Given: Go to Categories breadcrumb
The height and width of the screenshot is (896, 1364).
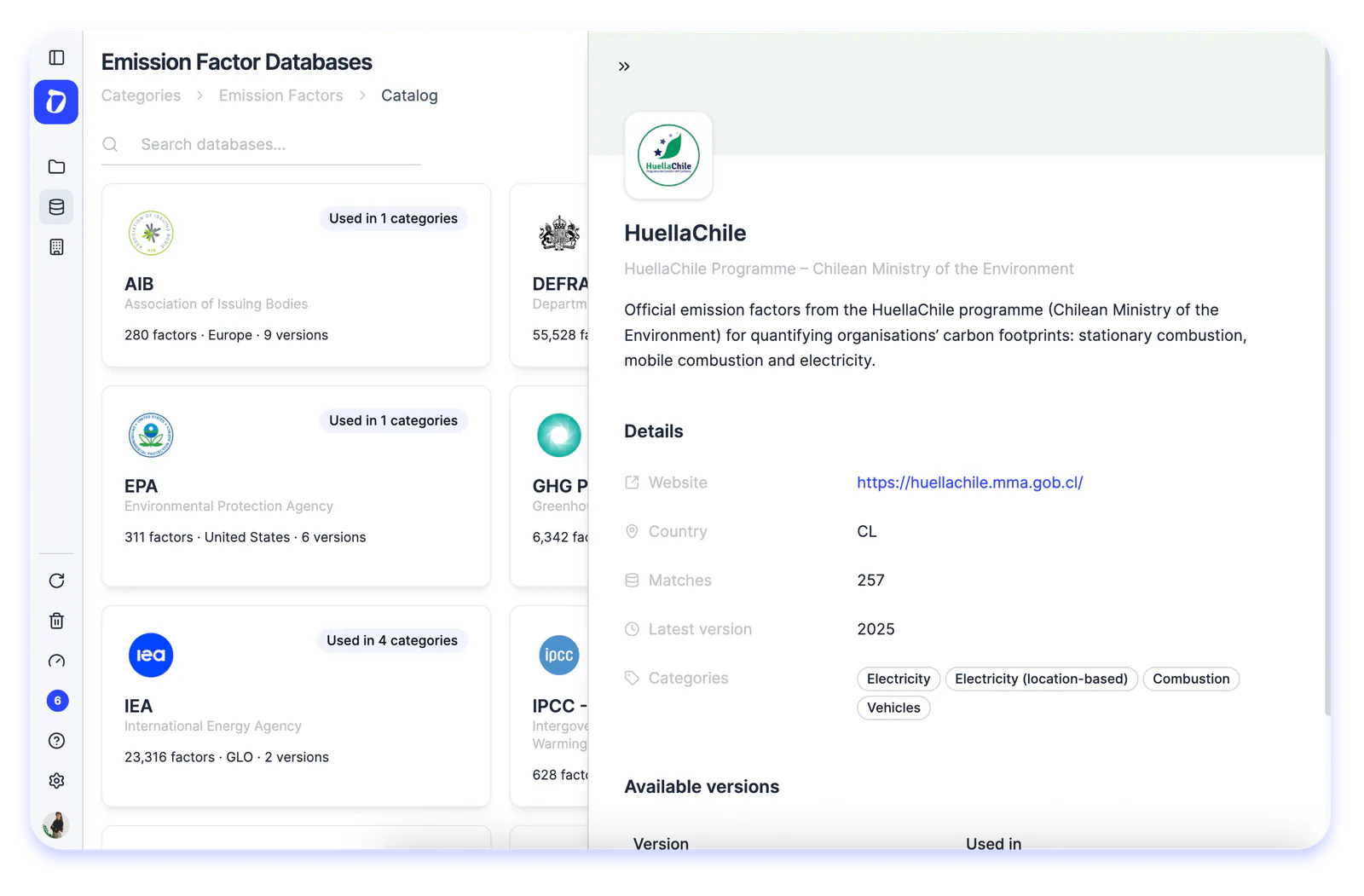Looking at the screenshot, I should pos(142,95).
